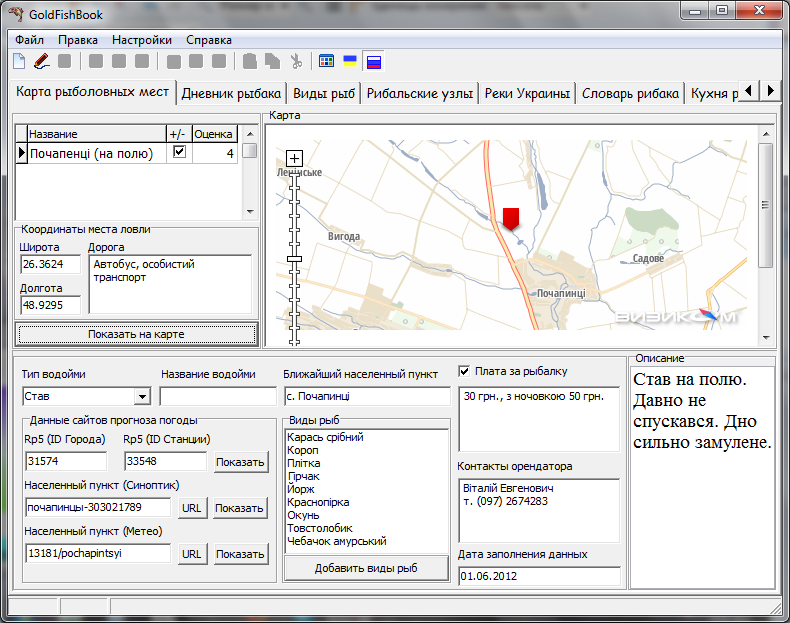Viewport: 790px width, 623px height.
Task: Select the Карта рыболовных мест tab
Action: 92,92
